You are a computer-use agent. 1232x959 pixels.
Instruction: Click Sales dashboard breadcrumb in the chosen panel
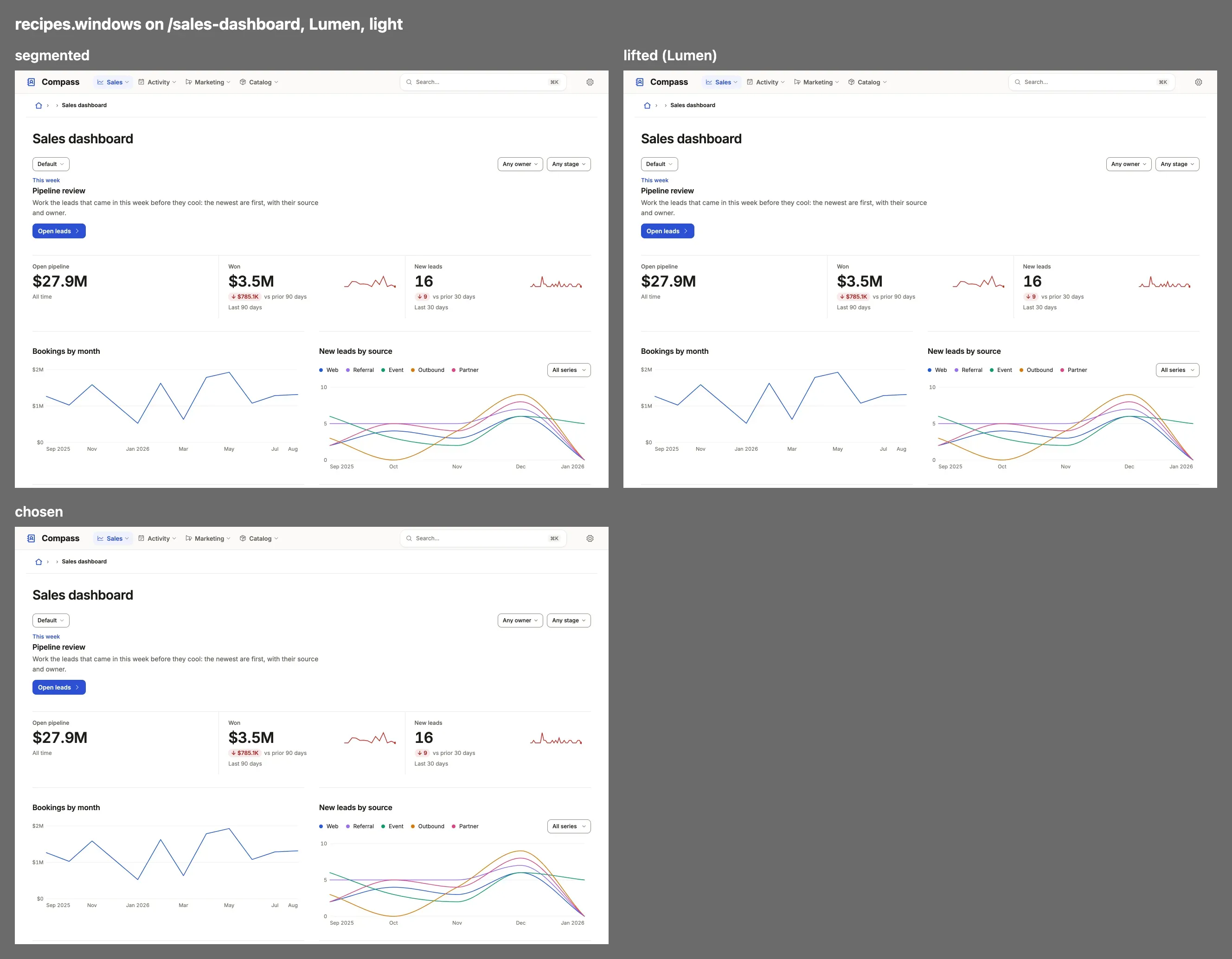tap(84, 562)
